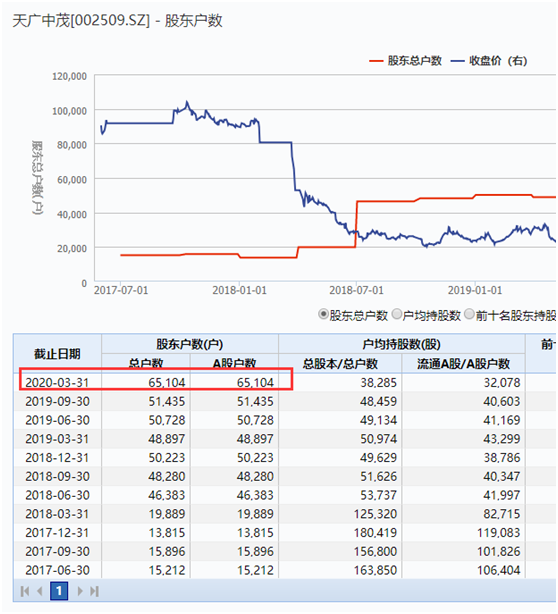Viewport: 558px width, 614px height.
Task: Jump to the last page icon
Action: click(x=94, y=591)
